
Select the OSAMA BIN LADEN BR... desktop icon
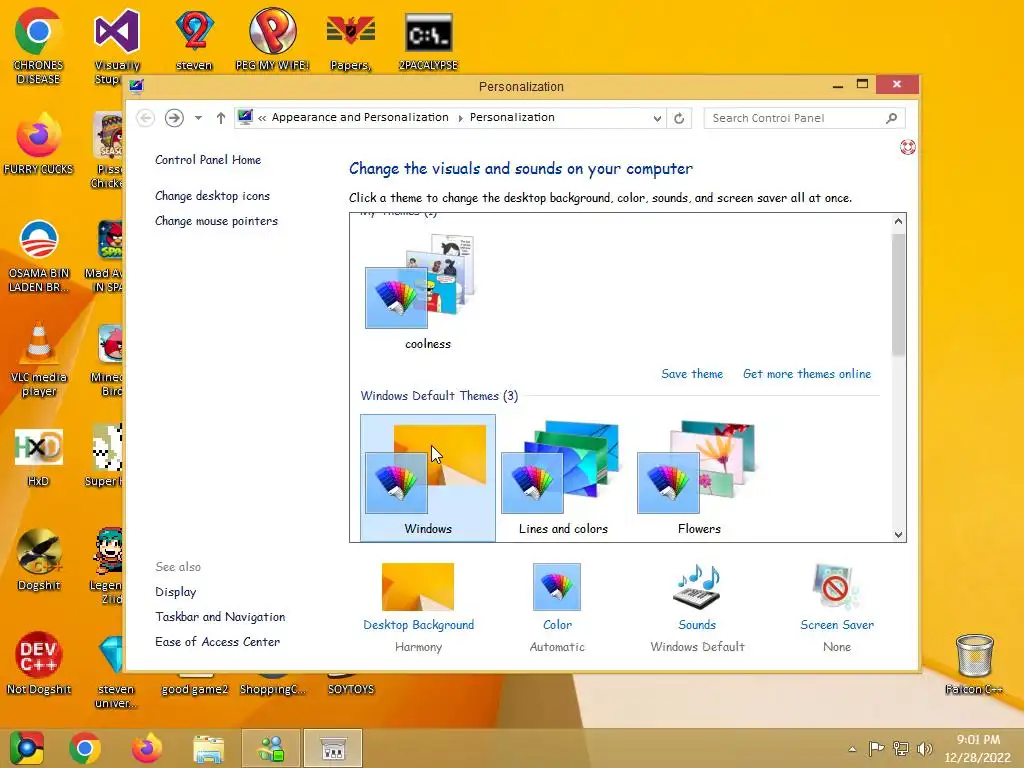38,255
